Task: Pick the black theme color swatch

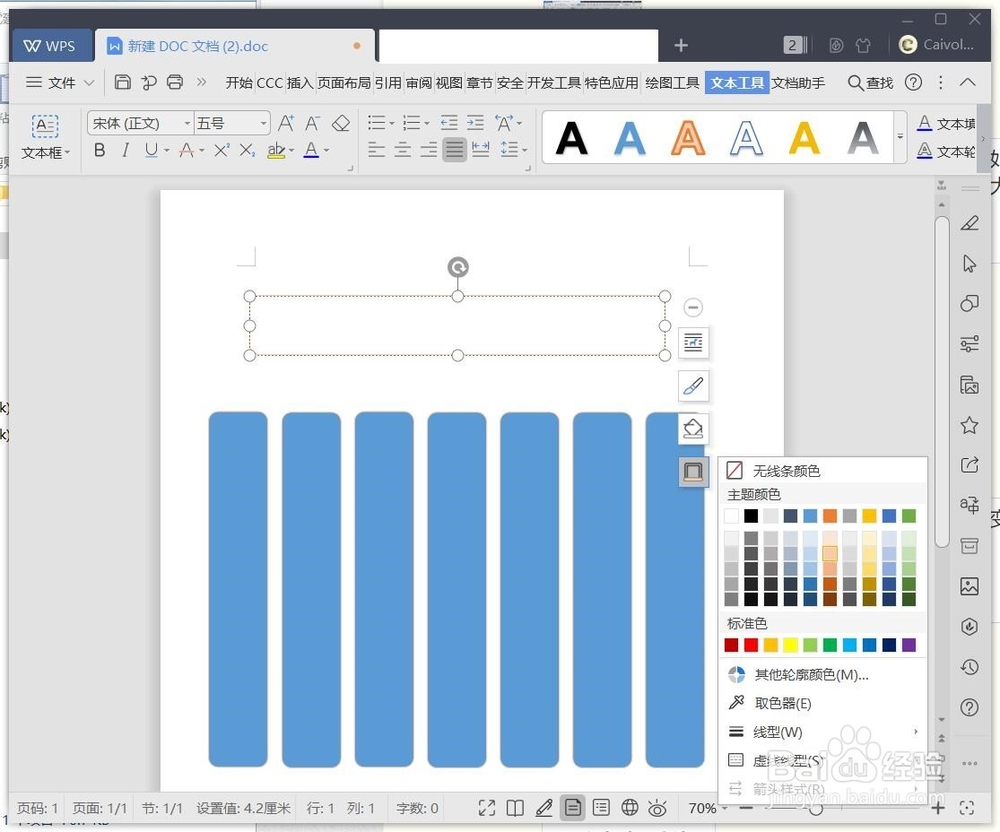Action: pos(751,516)
